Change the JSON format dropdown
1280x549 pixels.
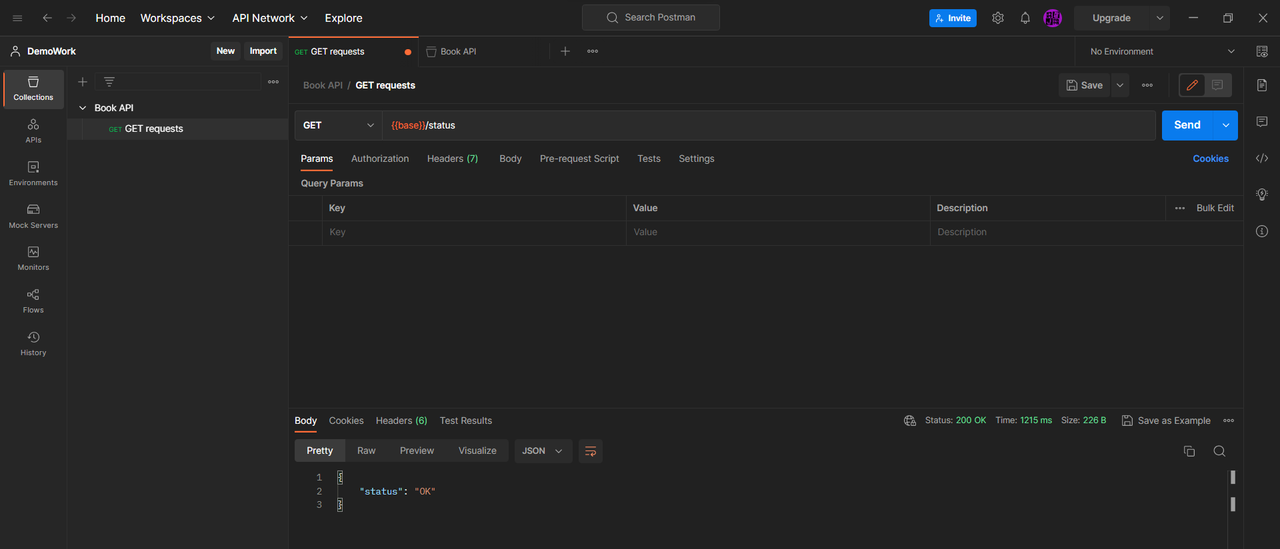click(543, 451)
